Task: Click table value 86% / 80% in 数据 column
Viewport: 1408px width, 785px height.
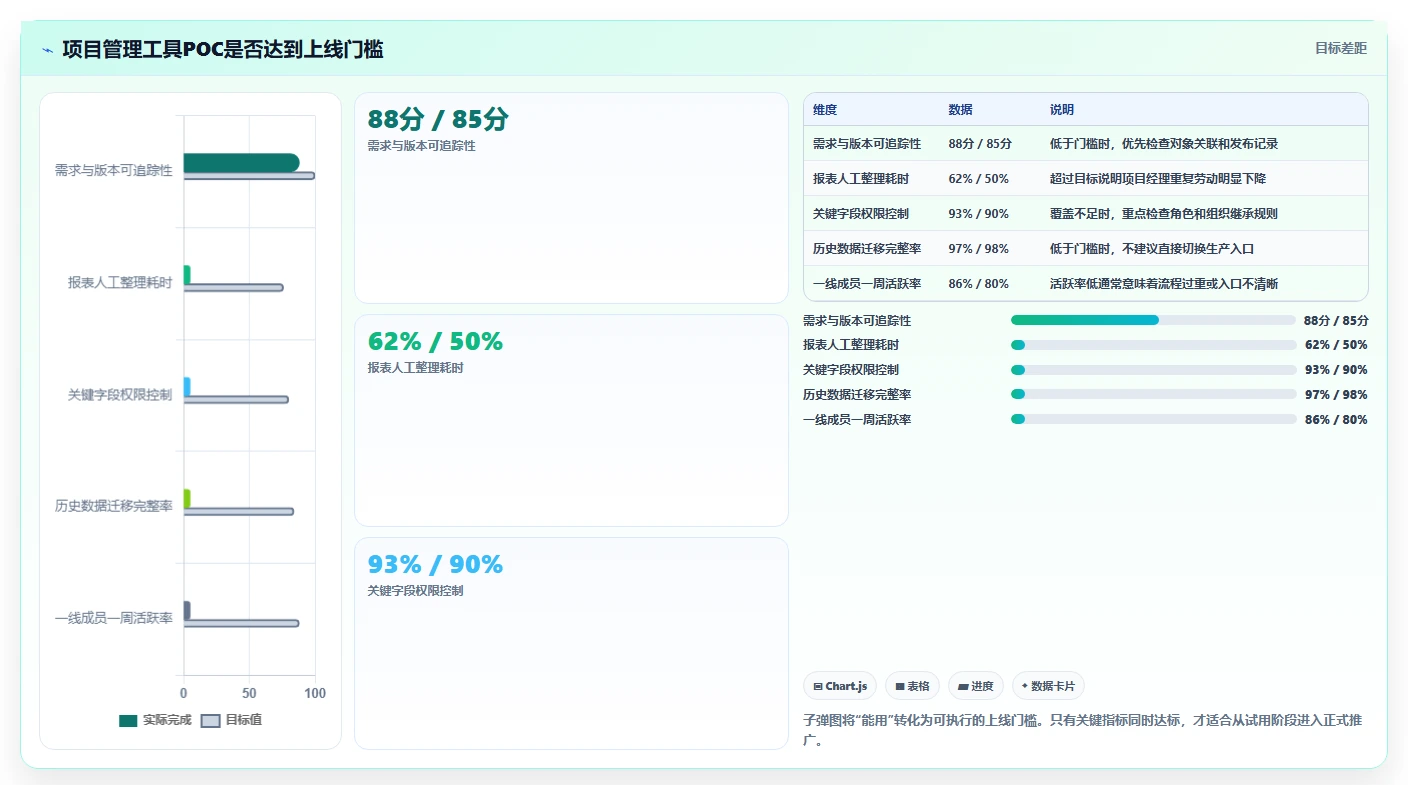Action: point(979,284)
